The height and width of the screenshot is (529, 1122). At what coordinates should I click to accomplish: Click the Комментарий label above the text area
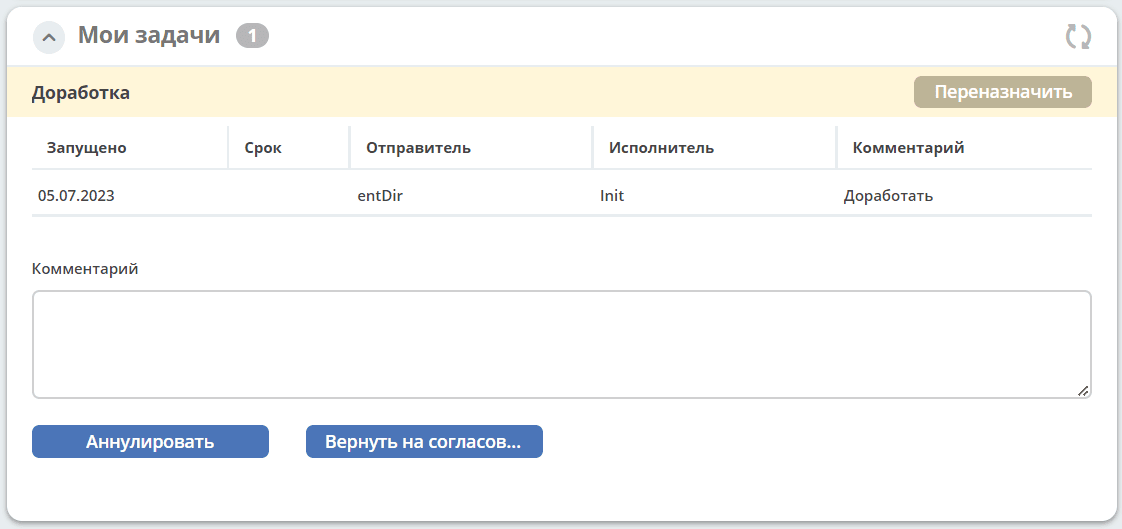pos(85,270)
